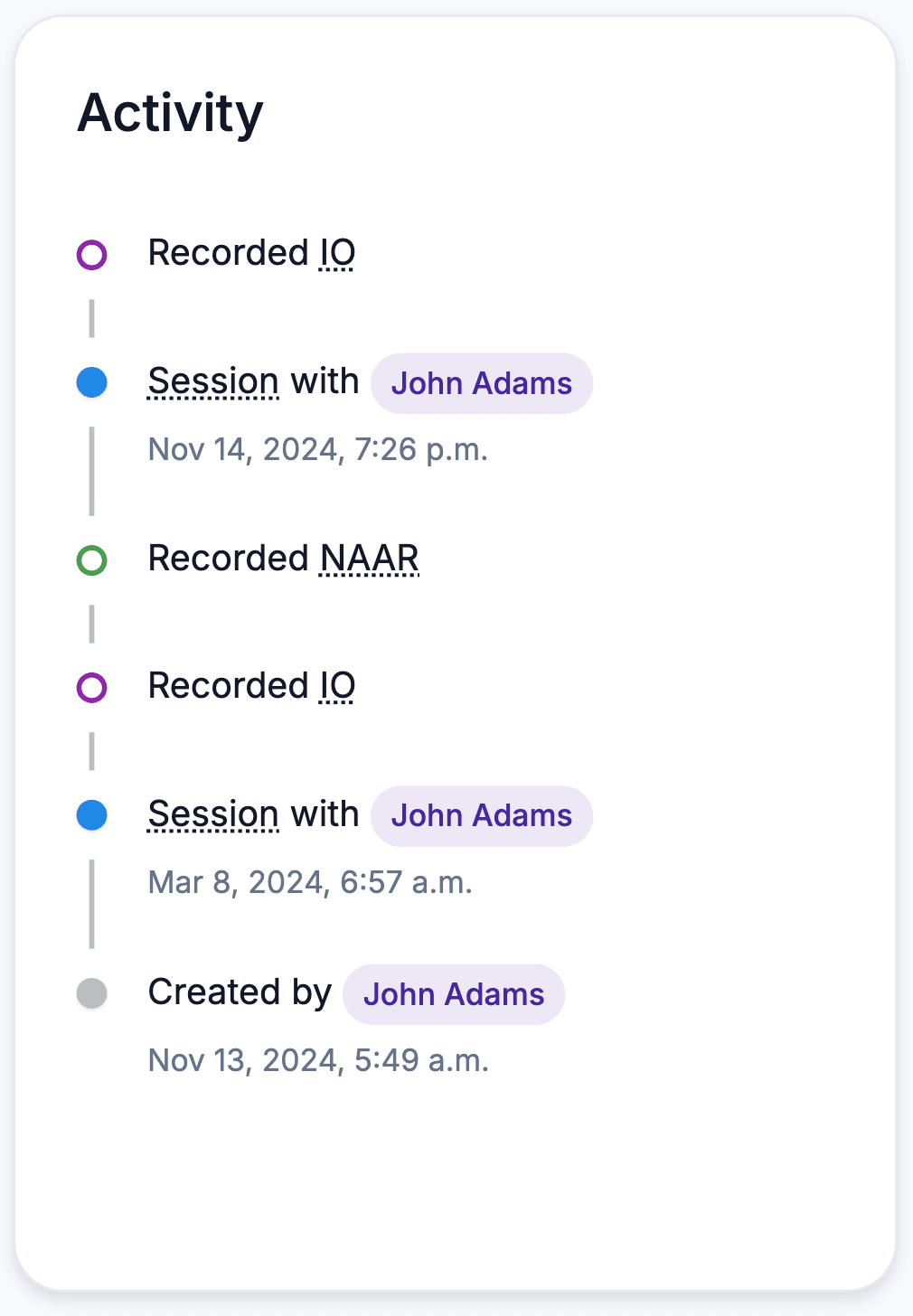Click the Activity heading
Image resolution: width=913 pixels, height=1316 pixels.
[x=170, y=111]
